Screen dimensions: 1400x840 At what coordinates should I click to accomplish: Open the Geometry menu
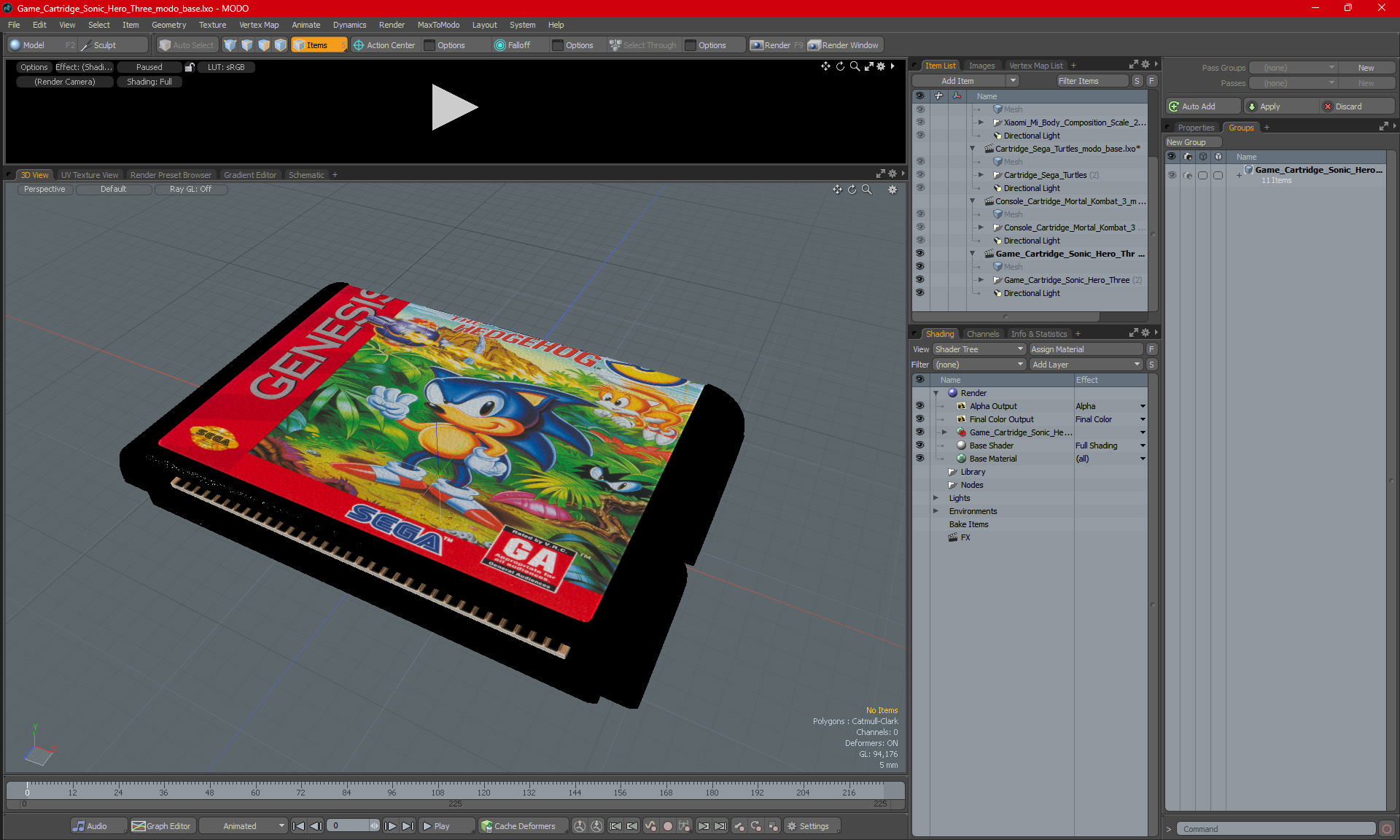tap(168, 25)
